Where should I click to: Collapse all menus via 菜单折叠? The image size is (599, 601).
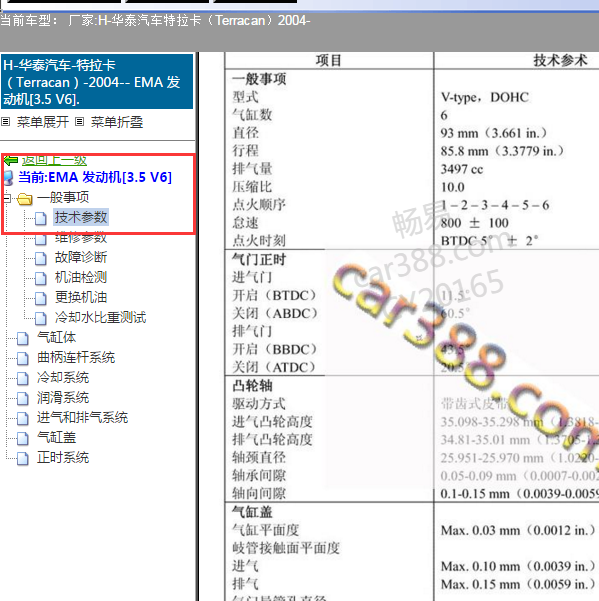pyautogui.click(x=117, y=122)
